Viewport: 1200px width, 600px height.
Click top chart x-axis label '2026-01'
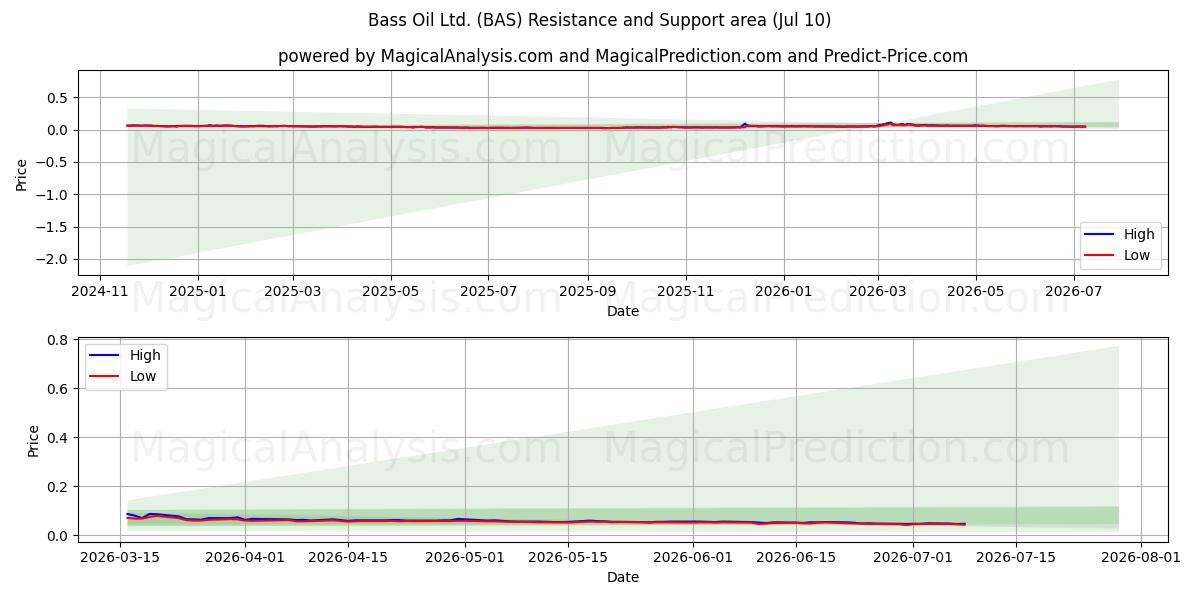pyautogui.click(x=783, y=291)
